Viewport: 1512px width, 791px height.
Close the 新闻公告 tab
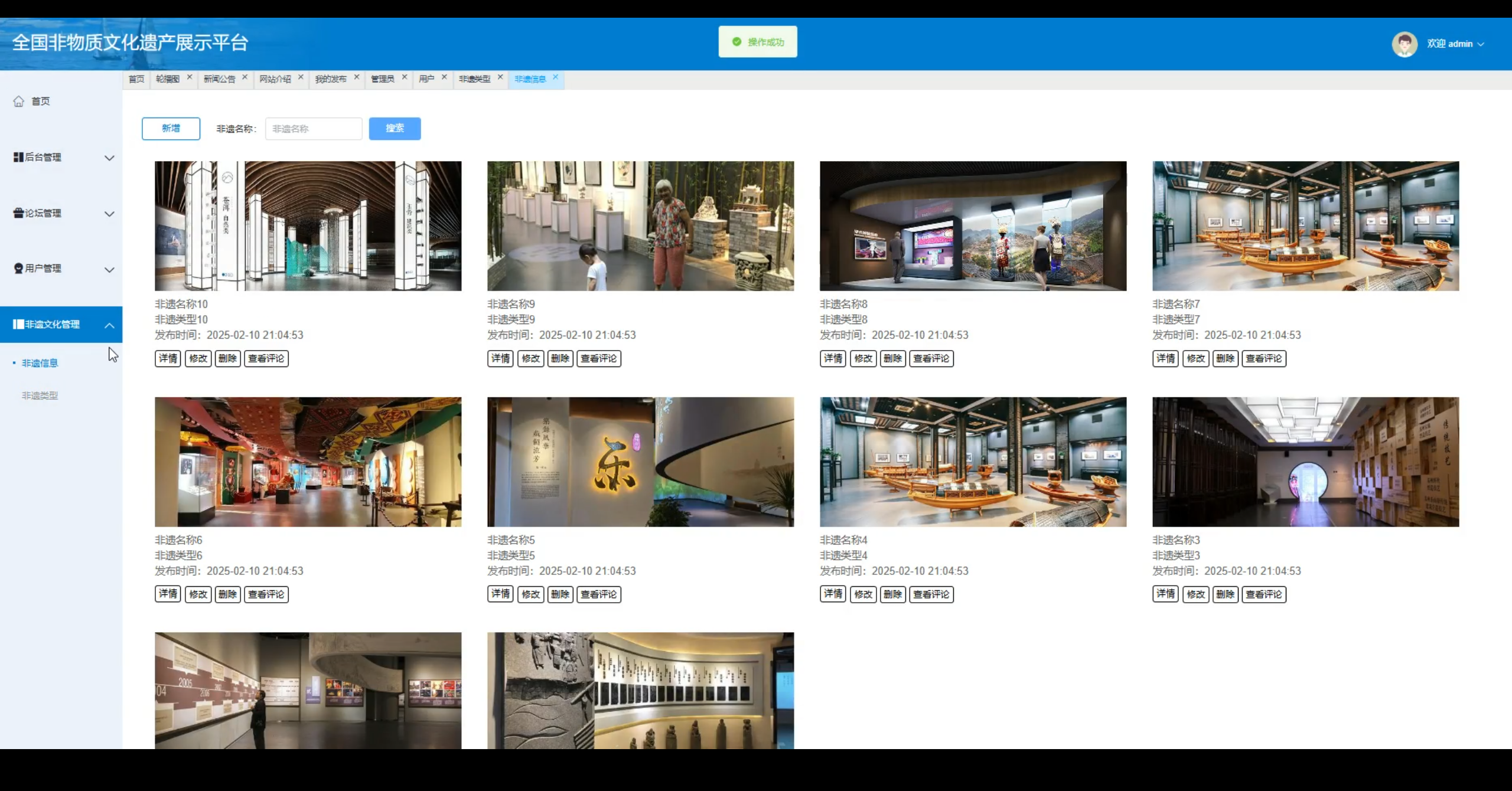(245, 77)
